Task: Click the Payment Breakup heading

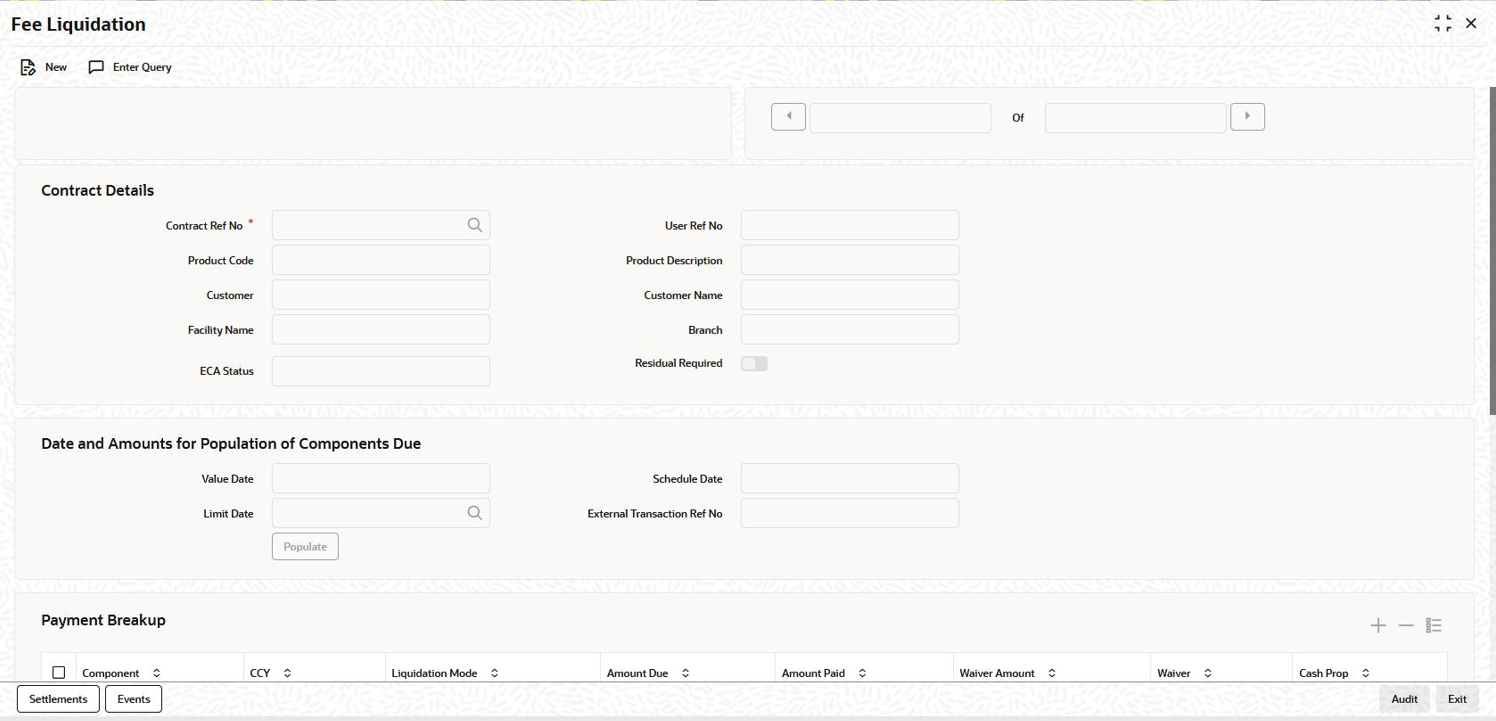Action: click(104, 620)
